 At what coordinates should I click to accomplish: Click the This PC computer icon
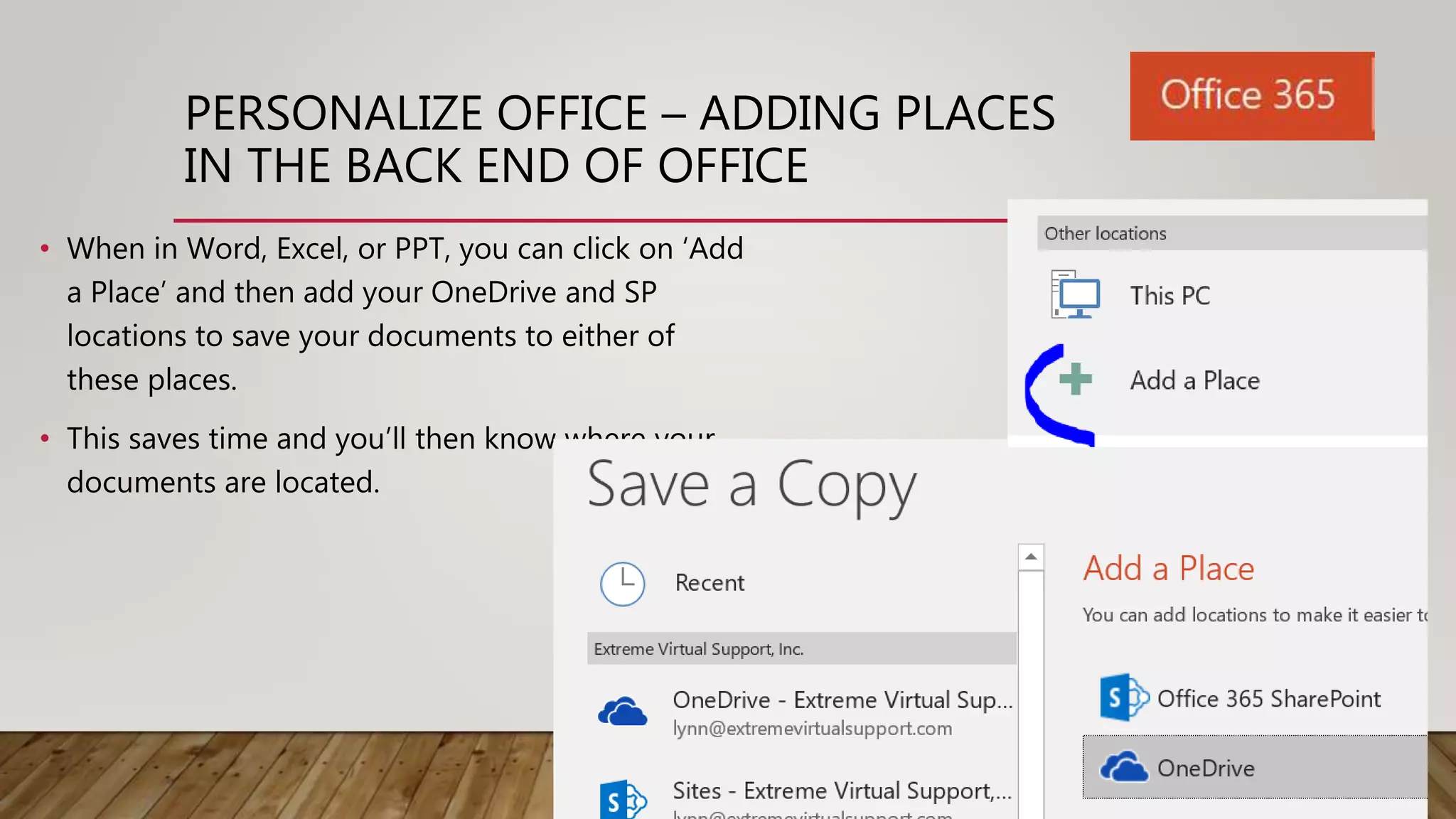pos(1076,294)
